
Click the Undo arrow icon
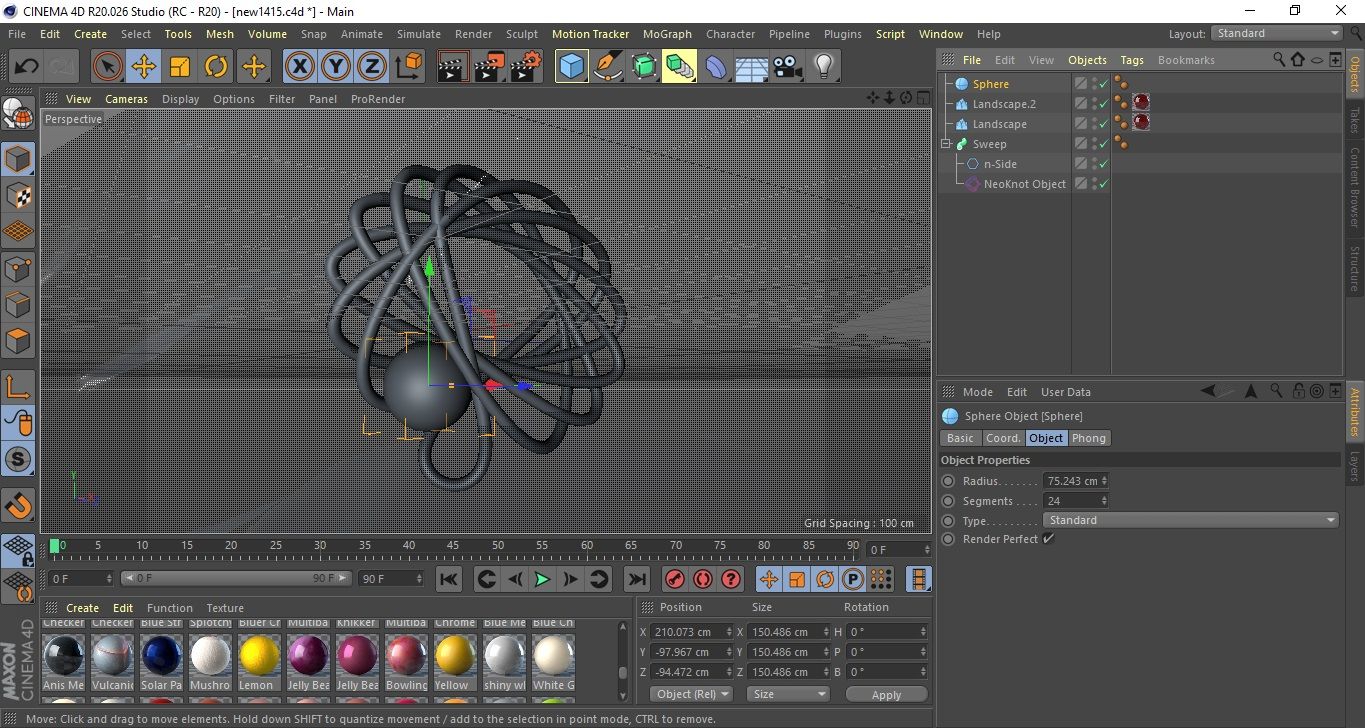click(x=27, y=67)
